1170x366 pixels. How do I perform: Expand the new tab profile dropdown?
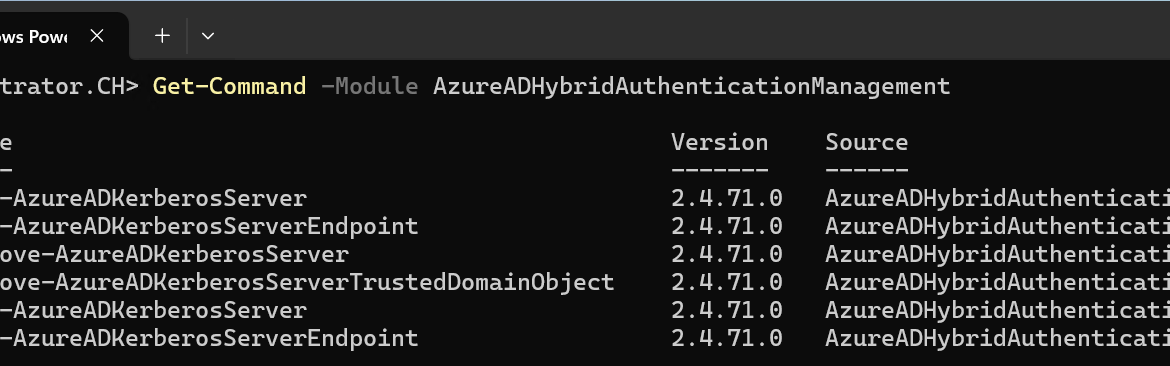click(x=208, y=36)
